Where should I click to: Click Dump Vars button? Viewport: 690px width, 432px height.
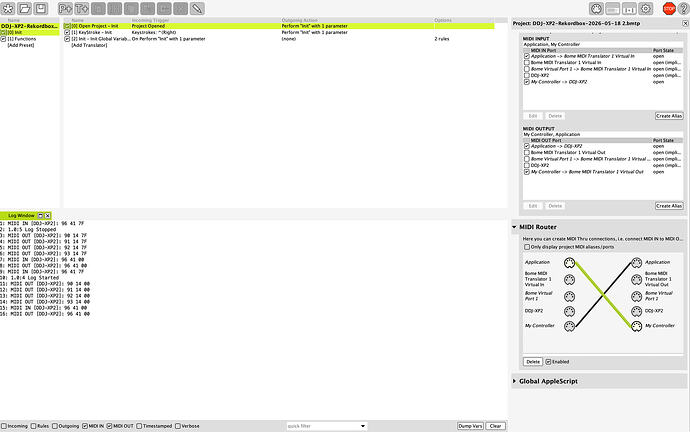tap(470, 426)
